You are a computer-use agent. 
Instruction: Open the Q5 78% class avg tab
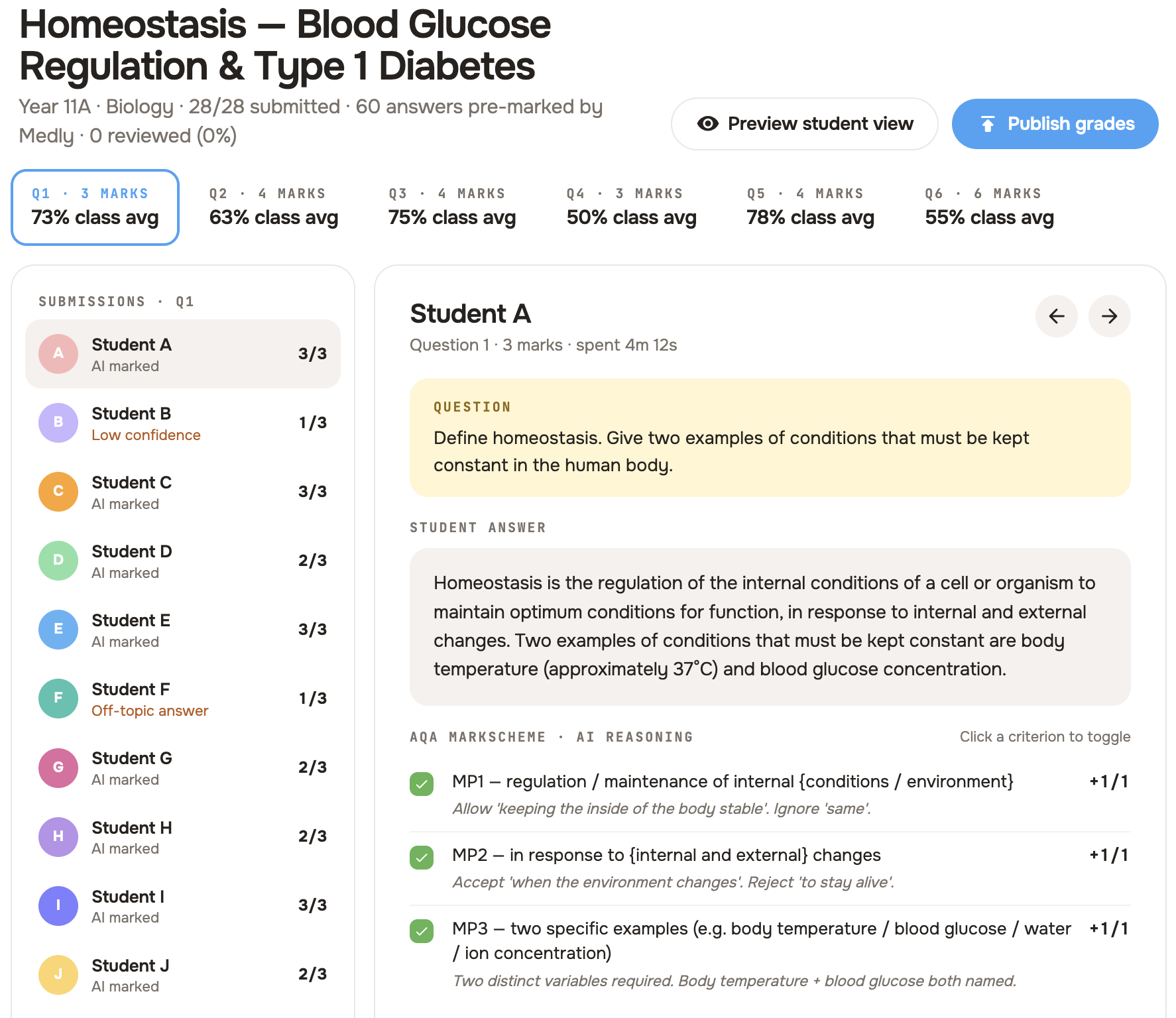tap(810, 207)
